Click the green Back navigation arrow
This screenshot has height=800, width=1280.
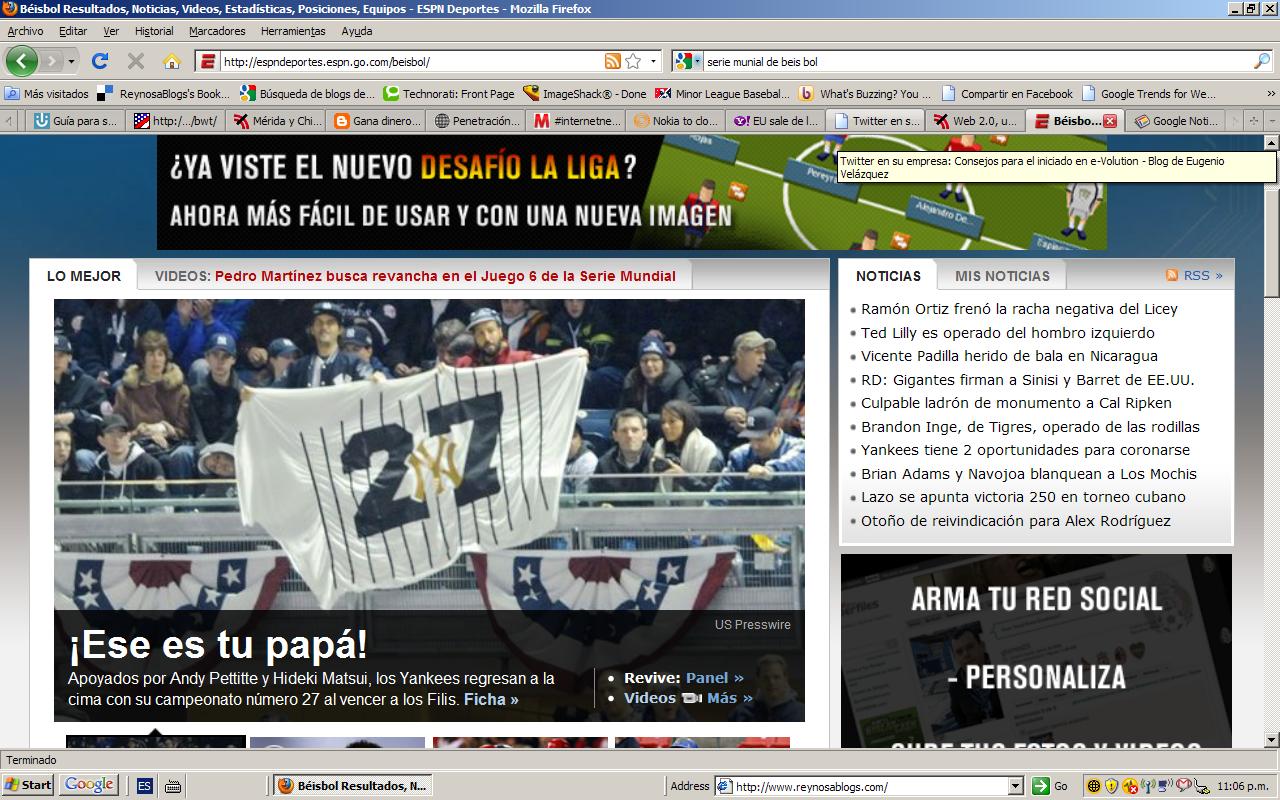(x=21, y=61)
